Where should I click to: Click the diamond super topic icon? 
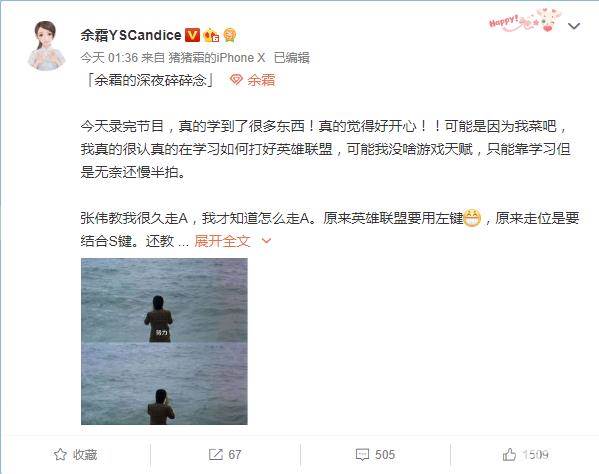236,80
